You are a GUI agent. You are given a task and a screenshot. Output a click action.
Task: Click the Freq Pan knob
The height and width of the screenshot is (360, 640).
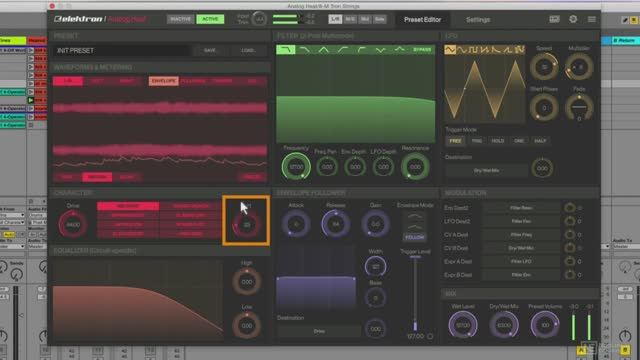(x=327, y=167)
